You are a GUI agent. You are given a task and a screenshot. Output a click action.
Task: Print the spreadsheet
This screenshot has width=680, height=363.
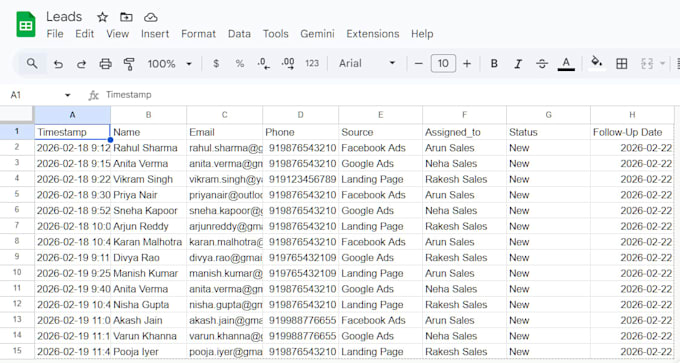pos(105,64)
